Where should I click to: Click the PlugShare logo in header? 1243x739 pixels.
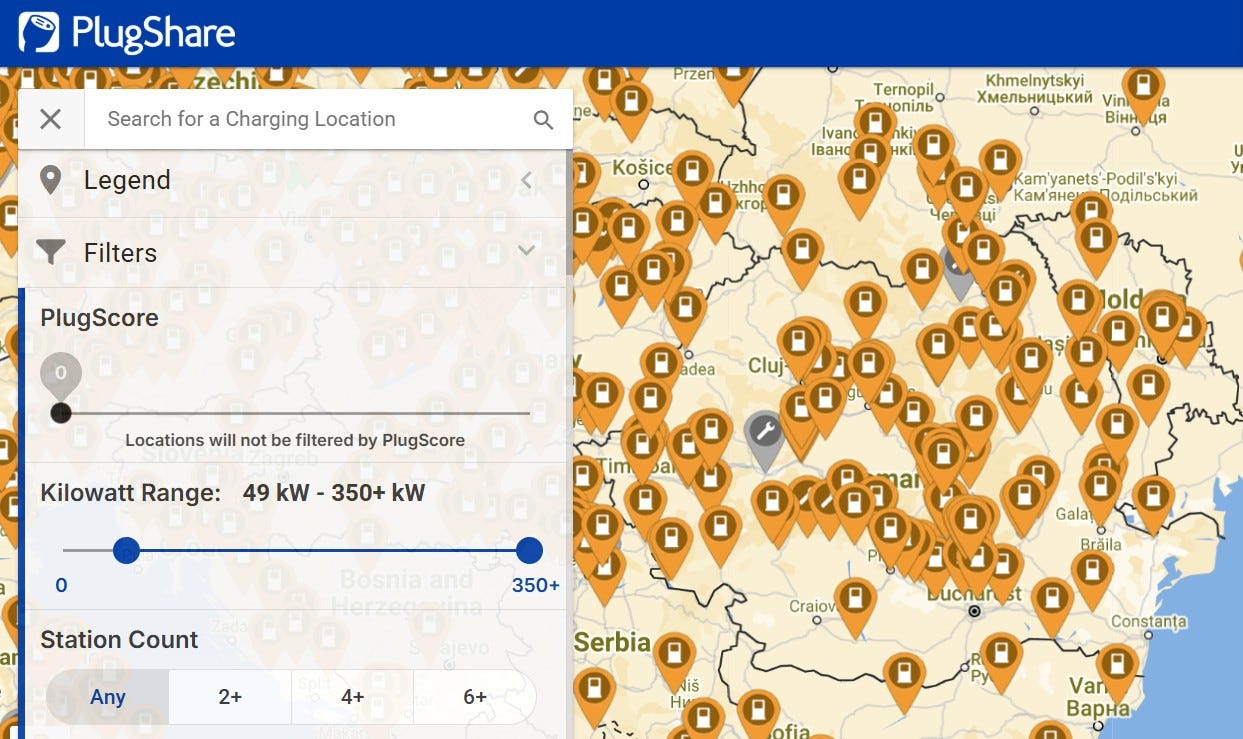pos(127,33)
